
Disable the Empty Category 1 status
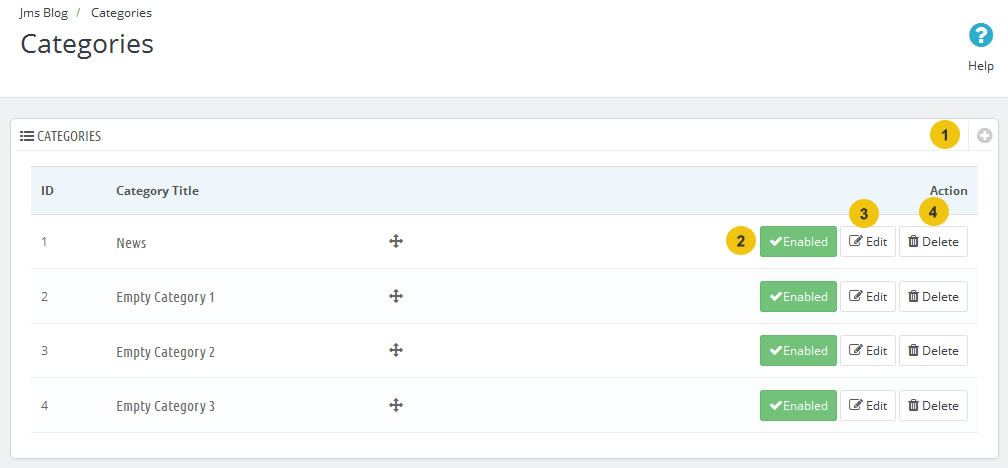tap(798, 296)
